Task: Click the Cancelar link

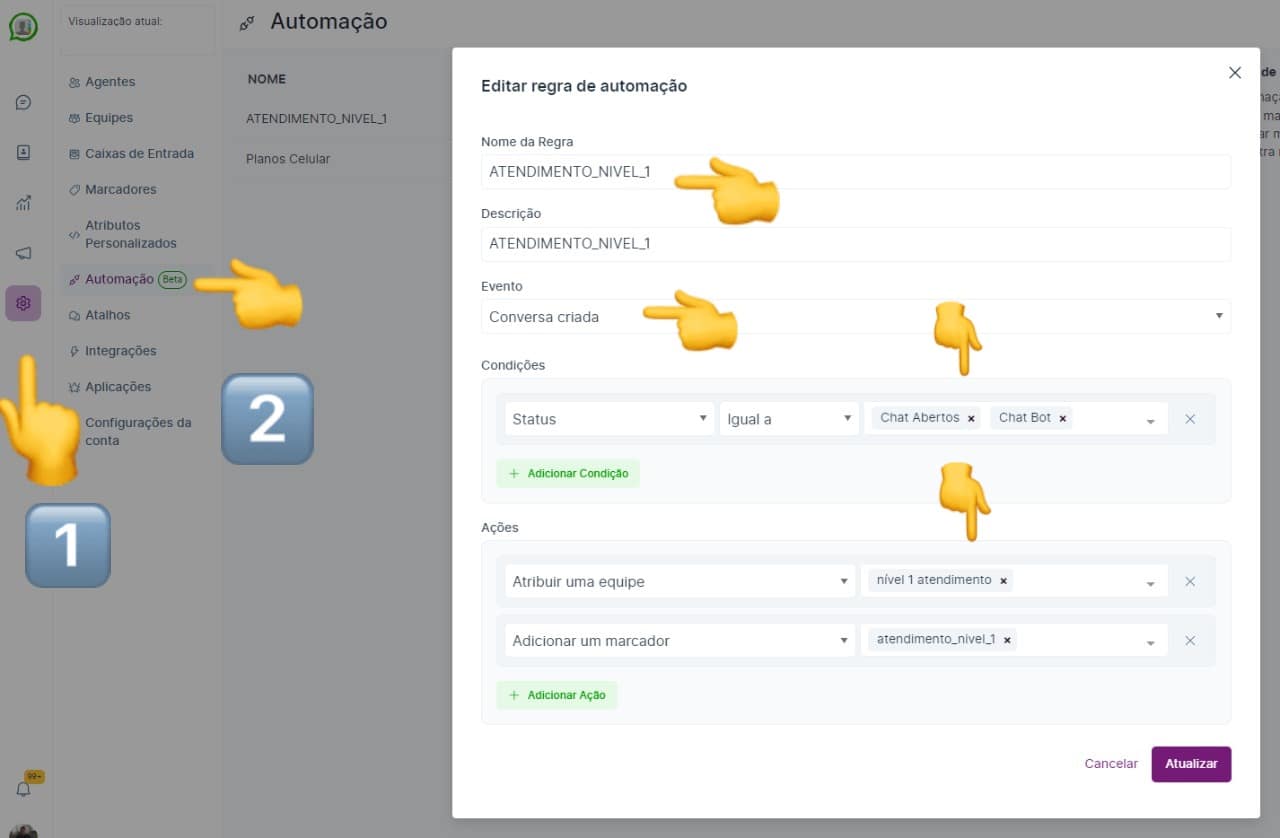Action: (1110, 763)
